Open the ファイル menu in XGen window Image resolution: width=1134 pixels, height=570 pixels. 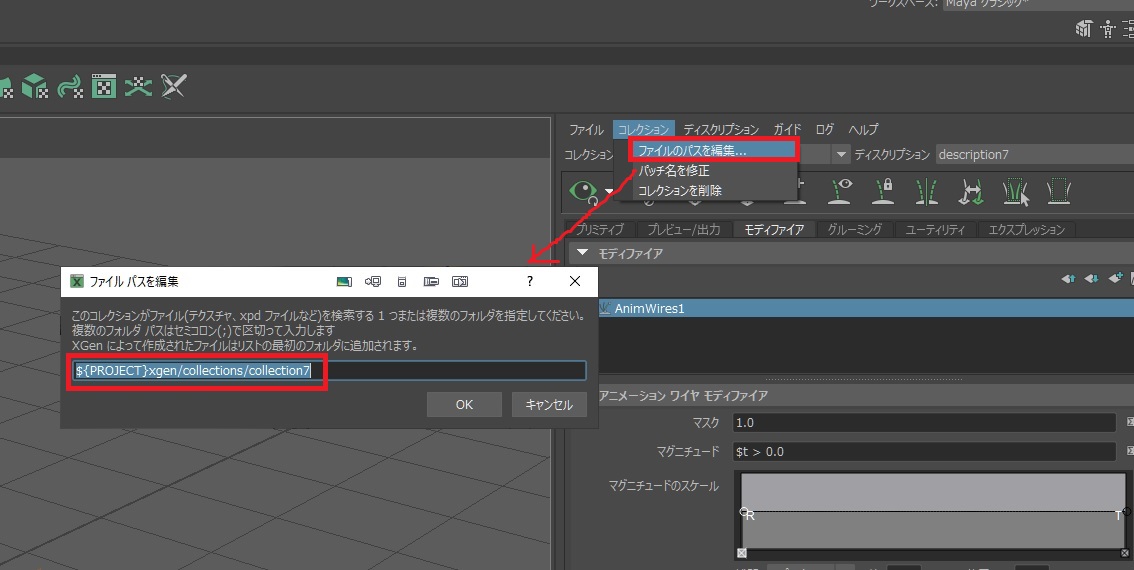point(586,129)
